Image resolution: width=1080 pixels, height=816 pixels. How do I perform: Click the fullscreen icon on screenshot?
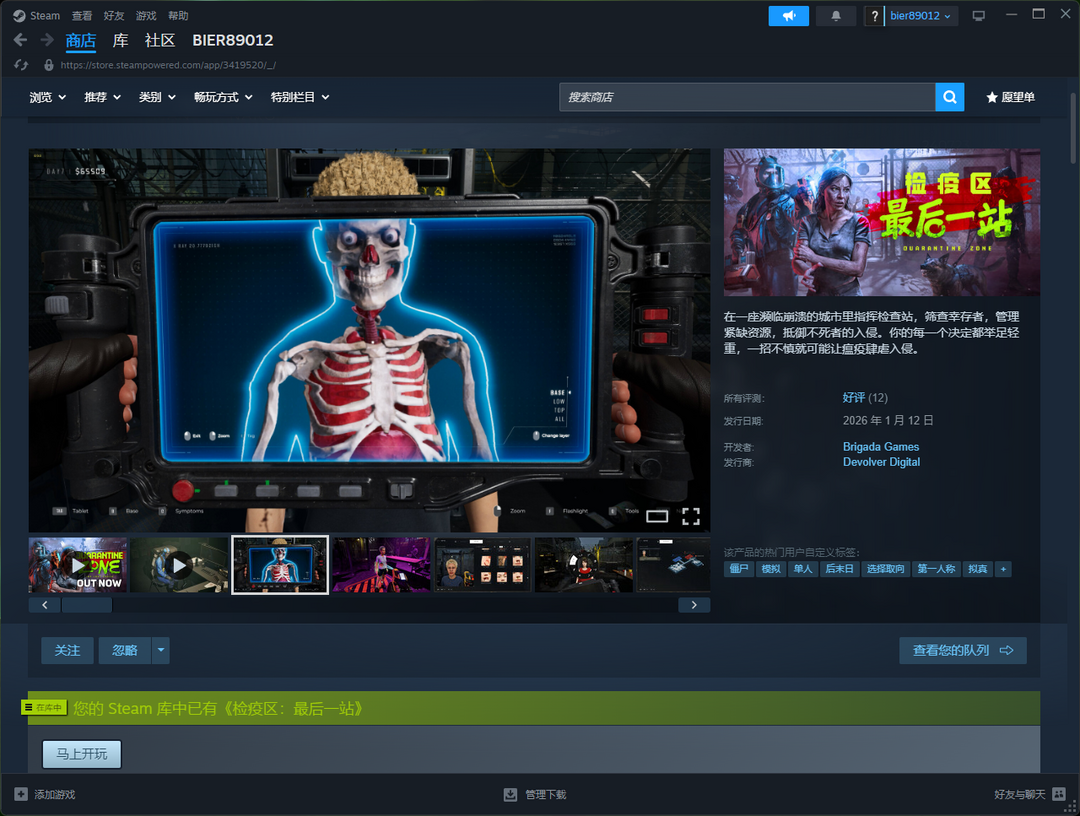coord(690,516)
